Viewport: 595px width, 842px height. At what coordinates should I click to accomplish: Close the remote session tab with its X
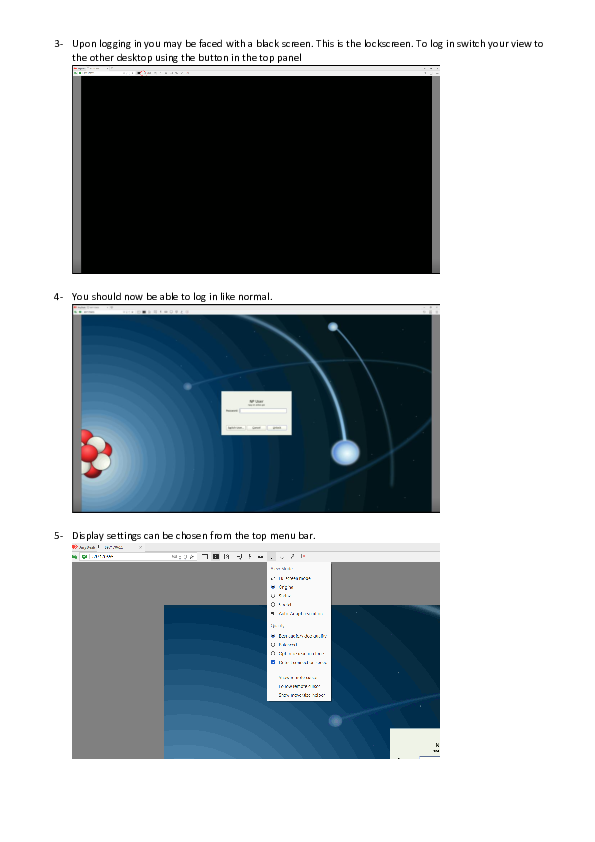(x=141, y=547)
